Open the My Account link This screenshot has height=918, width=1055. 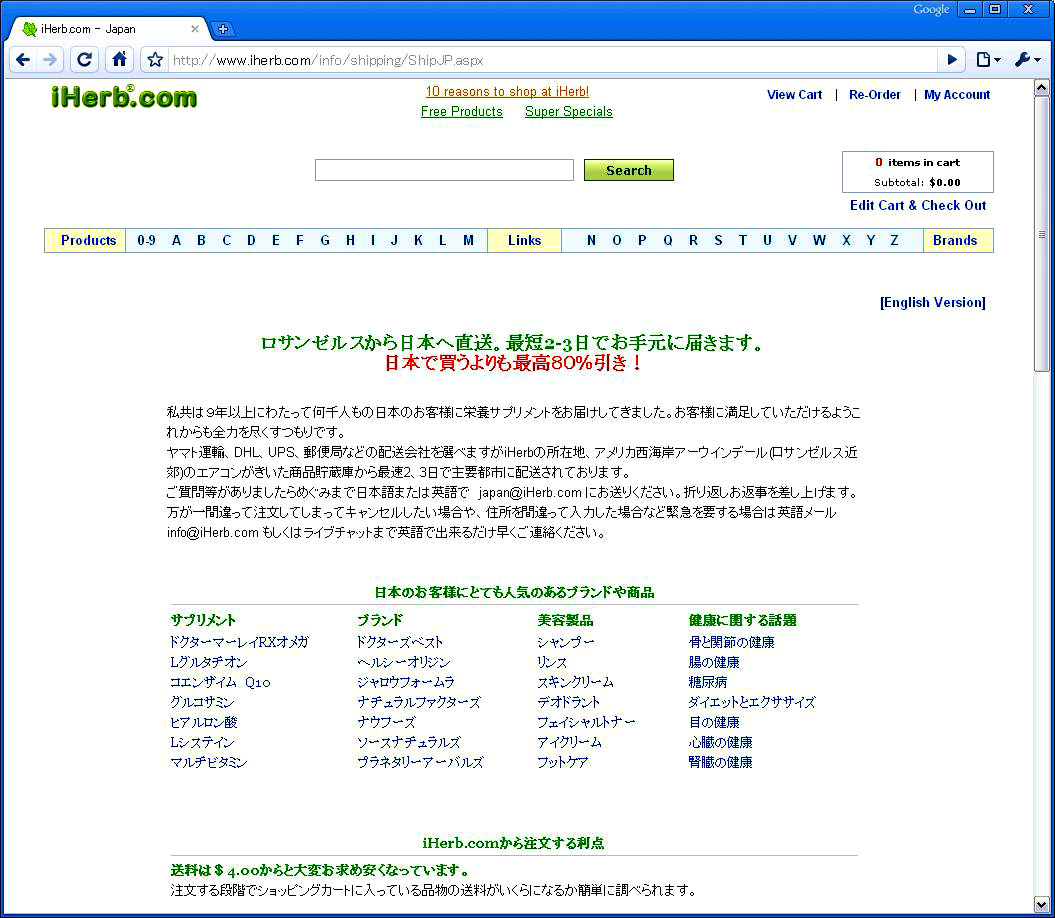(x=957, y=95)
